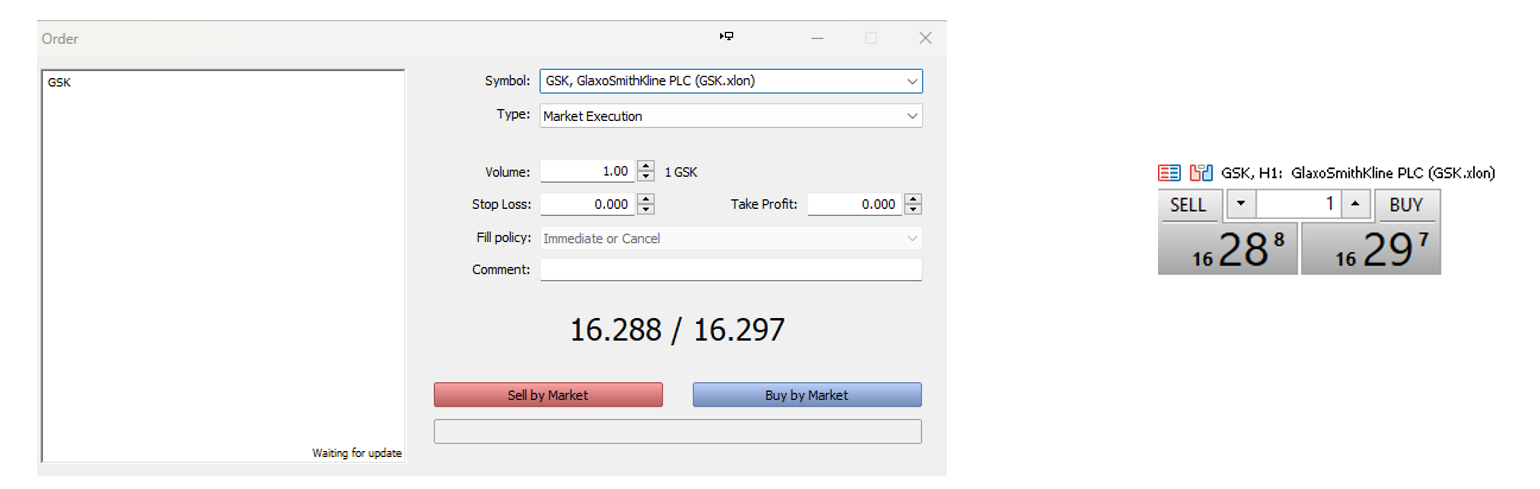
Task: Click SELL in the one-click trading panel
Action: (1188, 205)
